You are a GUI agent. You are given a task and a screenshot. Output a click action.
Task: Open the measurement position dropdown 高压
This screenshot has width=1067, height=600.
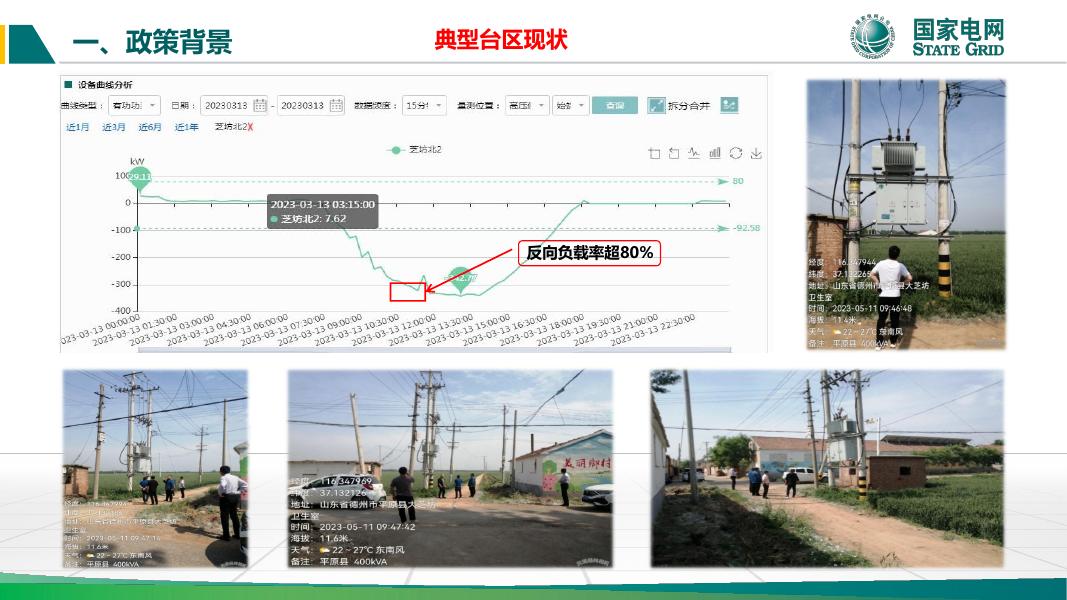[527, 105]
